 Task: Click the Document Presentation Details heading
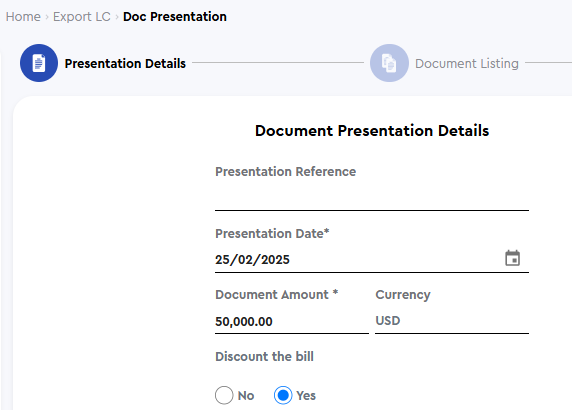(x=372, y=131)
